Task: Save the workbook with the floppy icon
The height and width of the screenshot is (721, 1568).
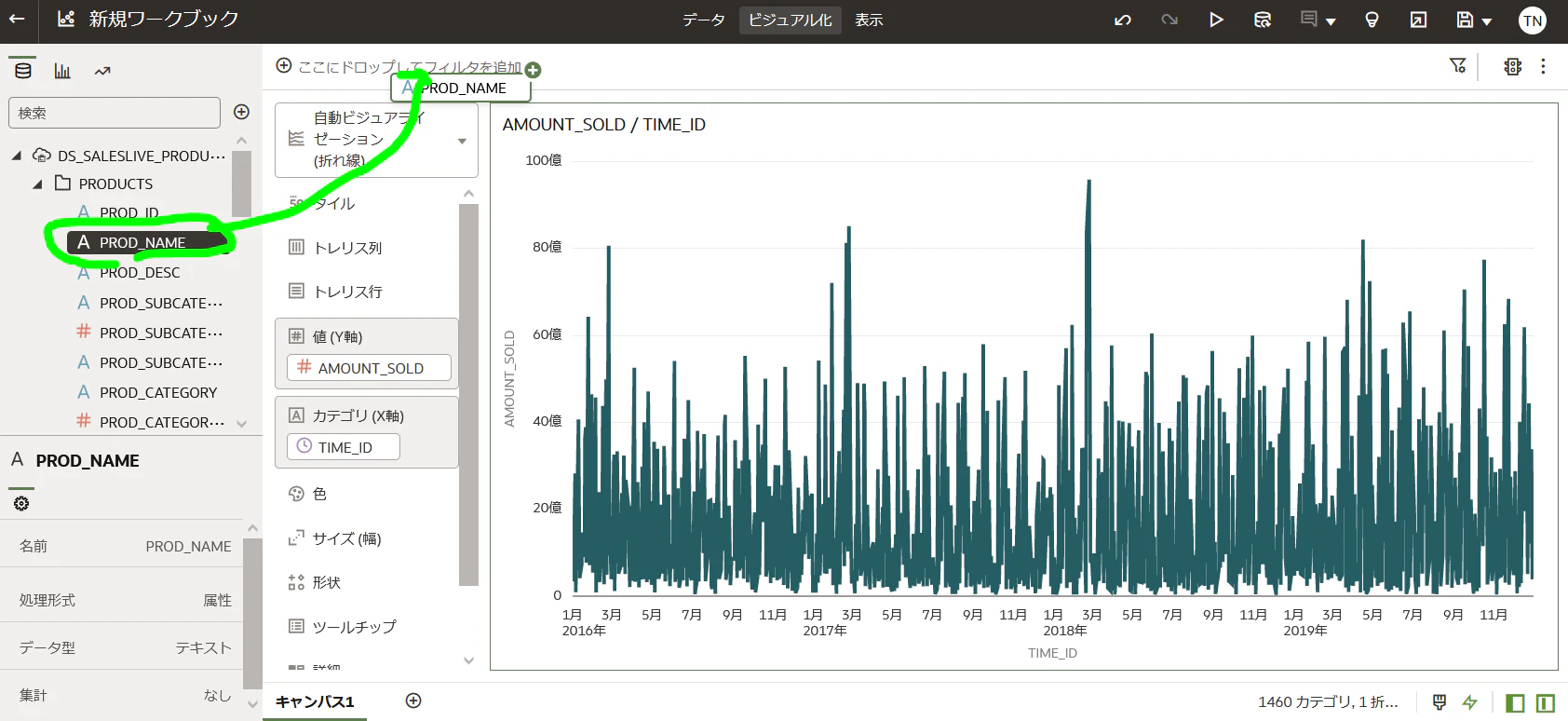Action: click(x=1465, y=20)
